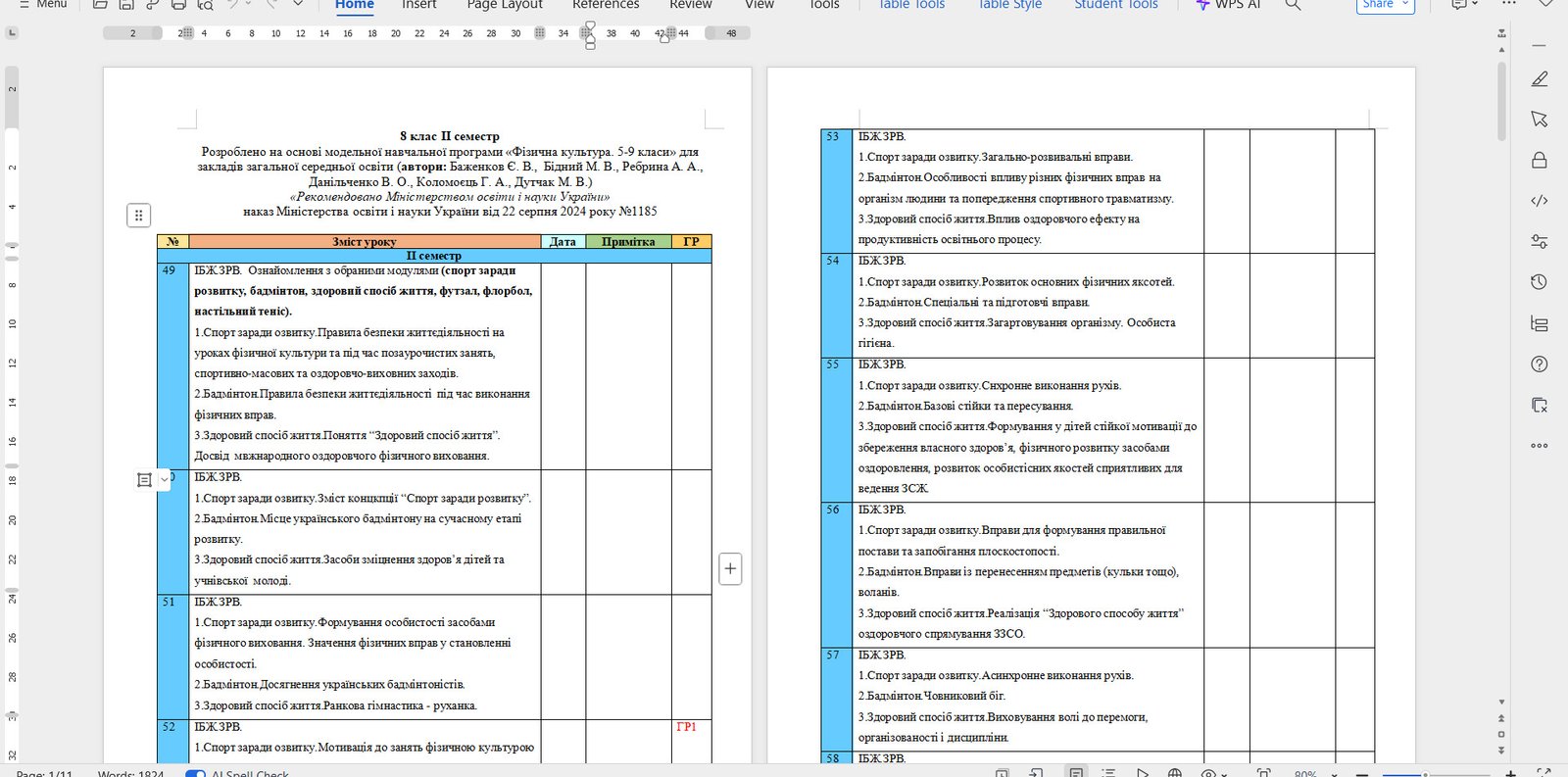Screen dimensions: 1568x777
Task: Click the 'ГР' column header
Action: click(692, 241)
